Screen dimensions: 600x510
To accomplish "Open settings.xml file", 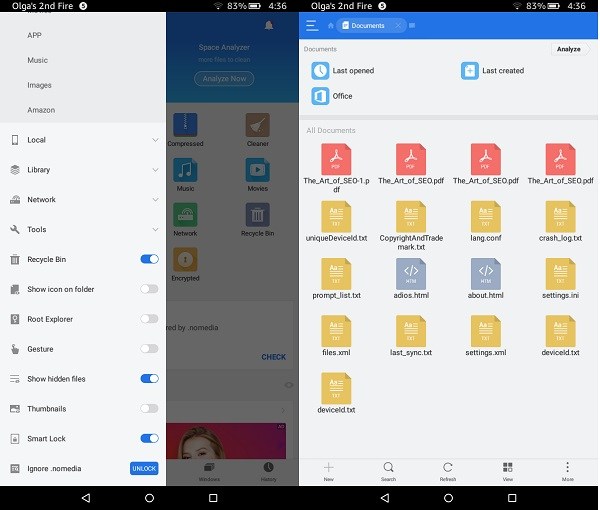I will tap(486, 336).
